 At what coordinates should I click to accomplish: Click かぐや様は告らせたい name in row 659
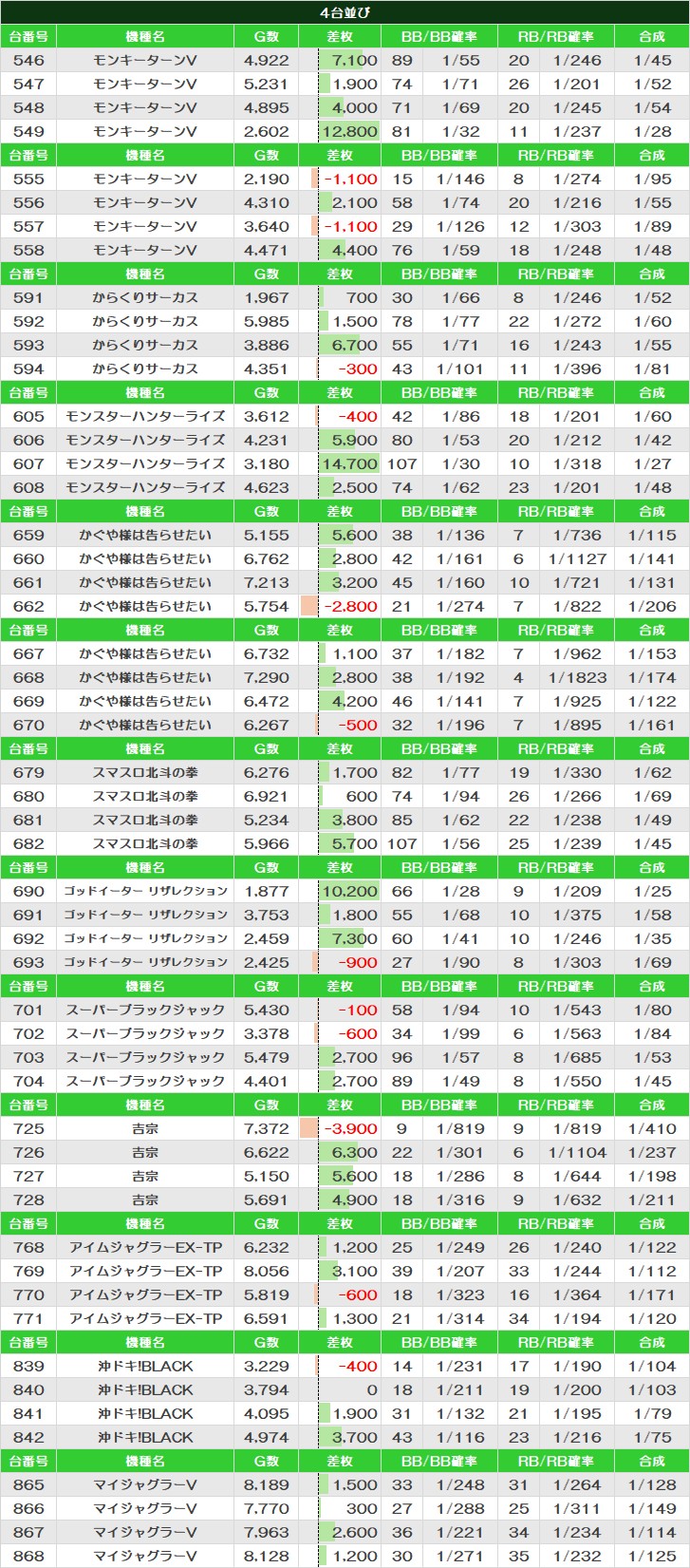click(x=145, y=535)
